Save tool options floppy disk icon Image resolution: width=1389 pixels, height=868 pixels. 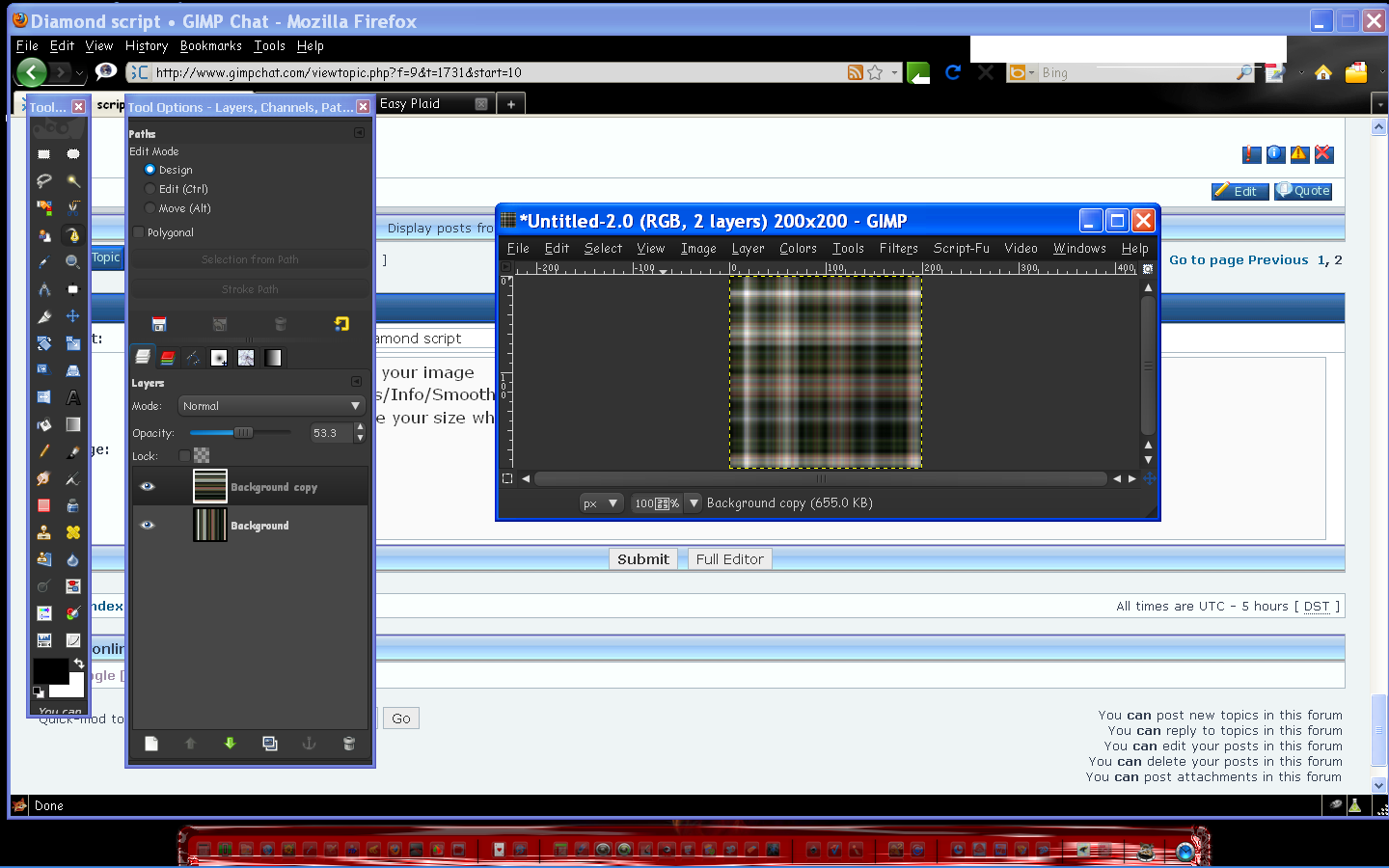click(160, 324)
